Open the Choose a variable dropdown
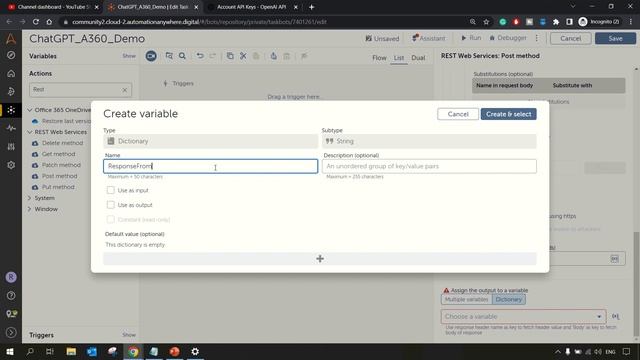640x360 pixels. pyautogui.click(x=523, y=317)
